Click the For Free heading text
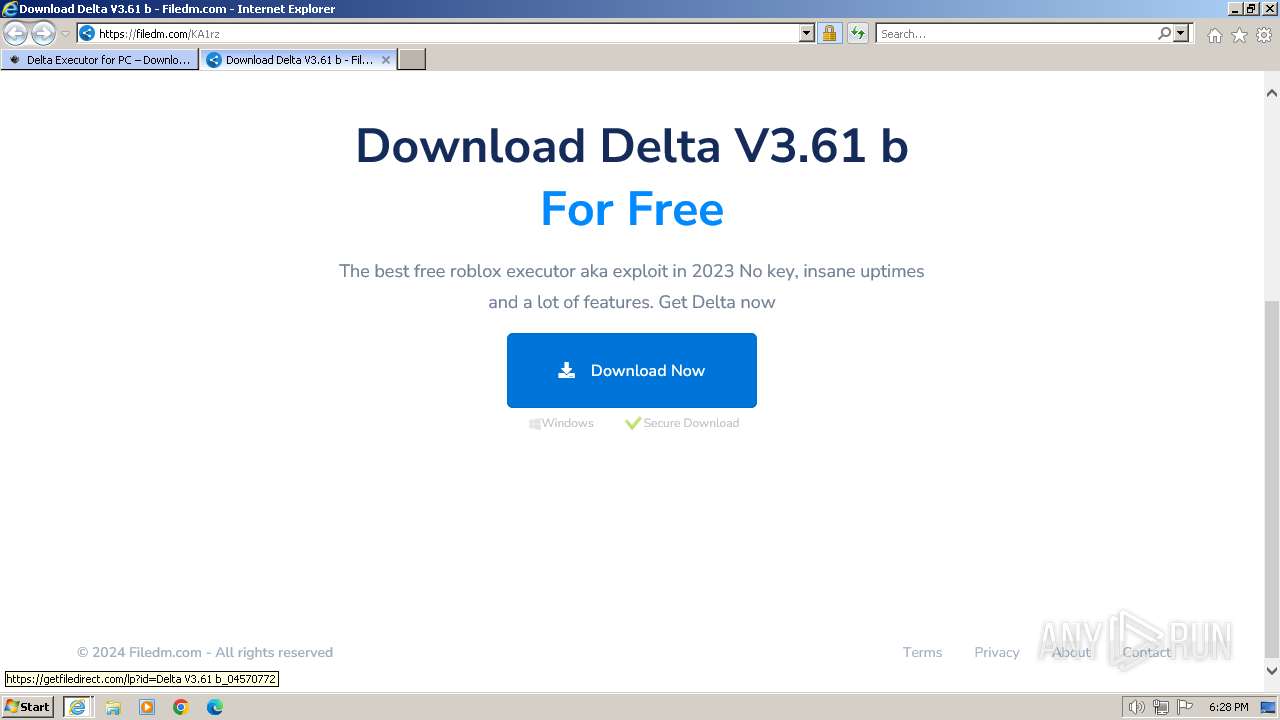The image size is (1280, 720). 632,209
